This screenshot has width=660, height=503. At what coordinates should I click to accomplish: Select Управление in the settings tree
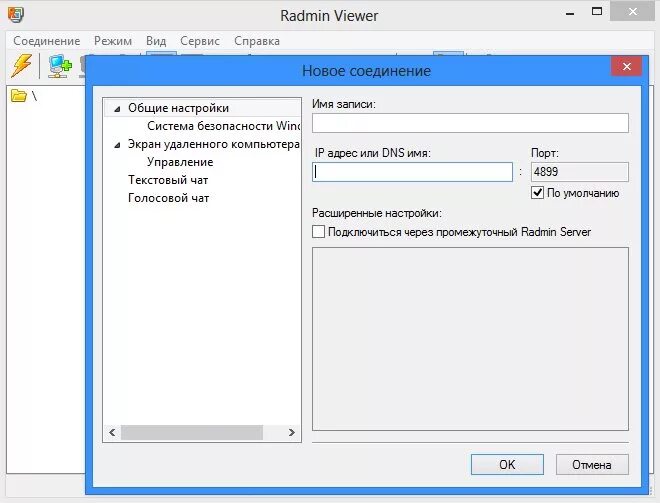pos(180,162)
